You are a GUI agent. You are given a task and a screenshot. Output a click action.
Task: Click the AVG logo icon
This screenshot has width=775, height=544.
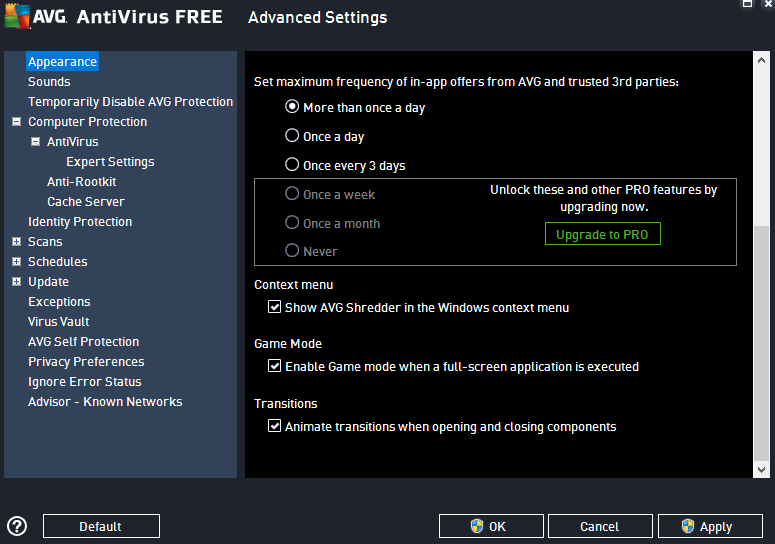click(17, 16)
